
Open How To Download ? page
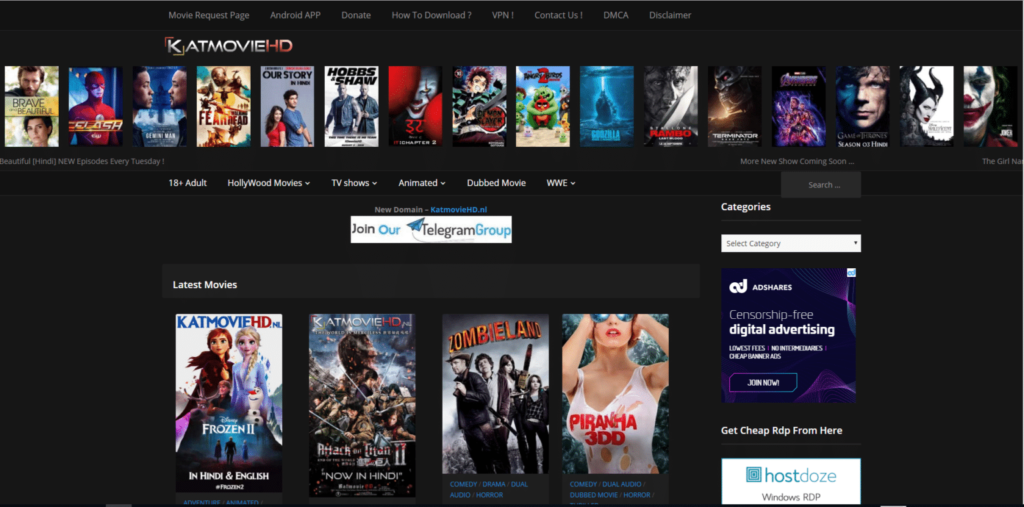[x=432, y=15]
